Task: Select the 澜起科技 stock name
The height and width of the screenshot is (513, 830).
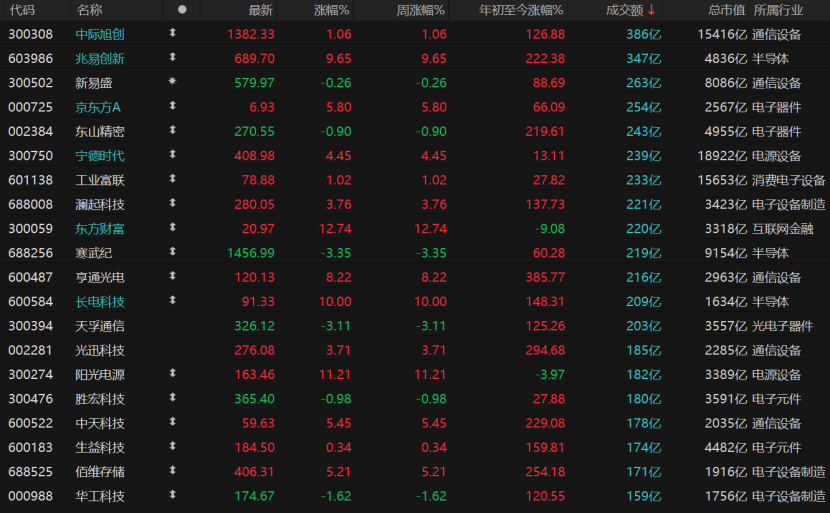Action: (100, 205)
